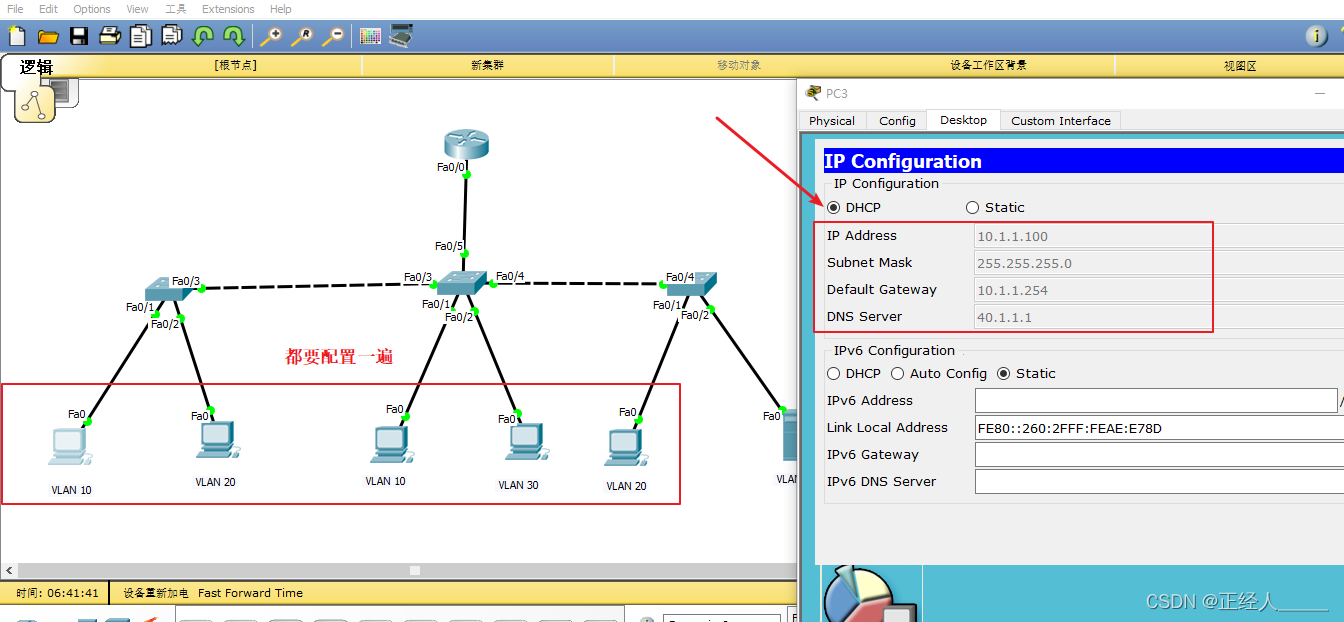Enable IPv6 Auto Config
The height and width of the screenshot is (622, 1344).
[897, 373]
